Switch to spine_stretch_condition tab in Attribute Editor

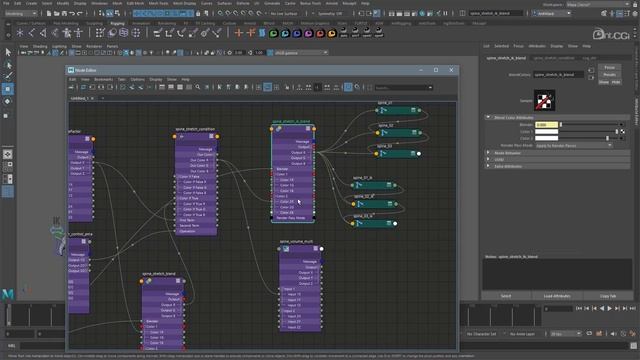(x=554, y=58)
